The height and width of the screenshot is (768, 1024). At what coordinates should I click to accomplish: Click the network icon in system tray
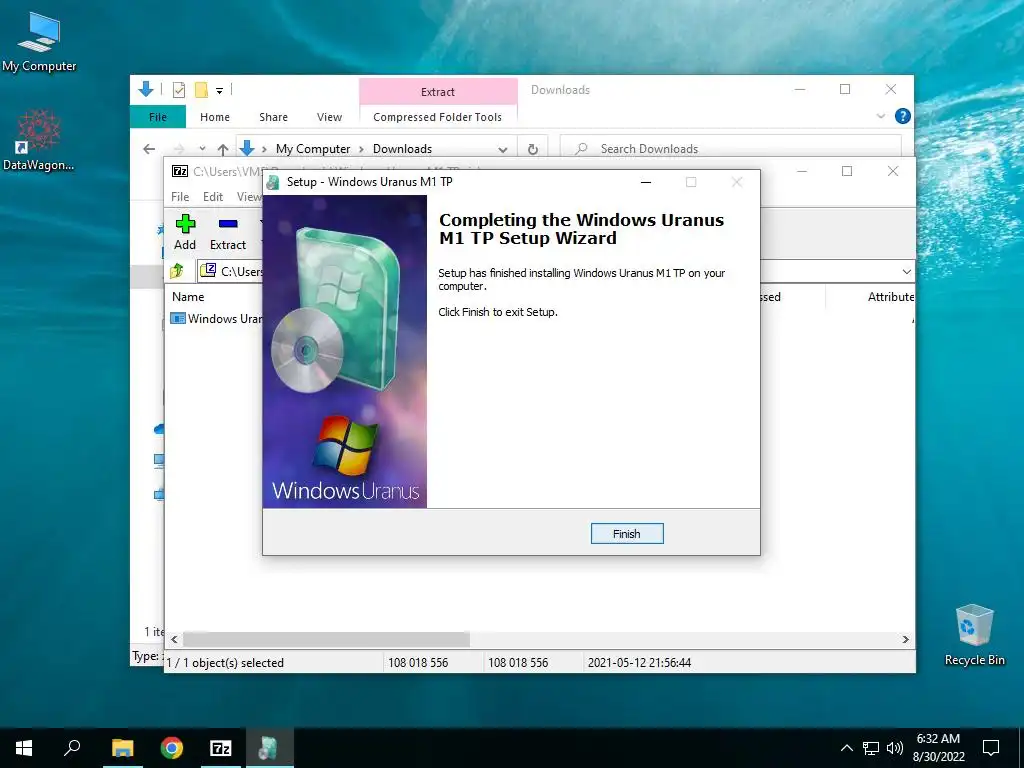click(871, 748)
